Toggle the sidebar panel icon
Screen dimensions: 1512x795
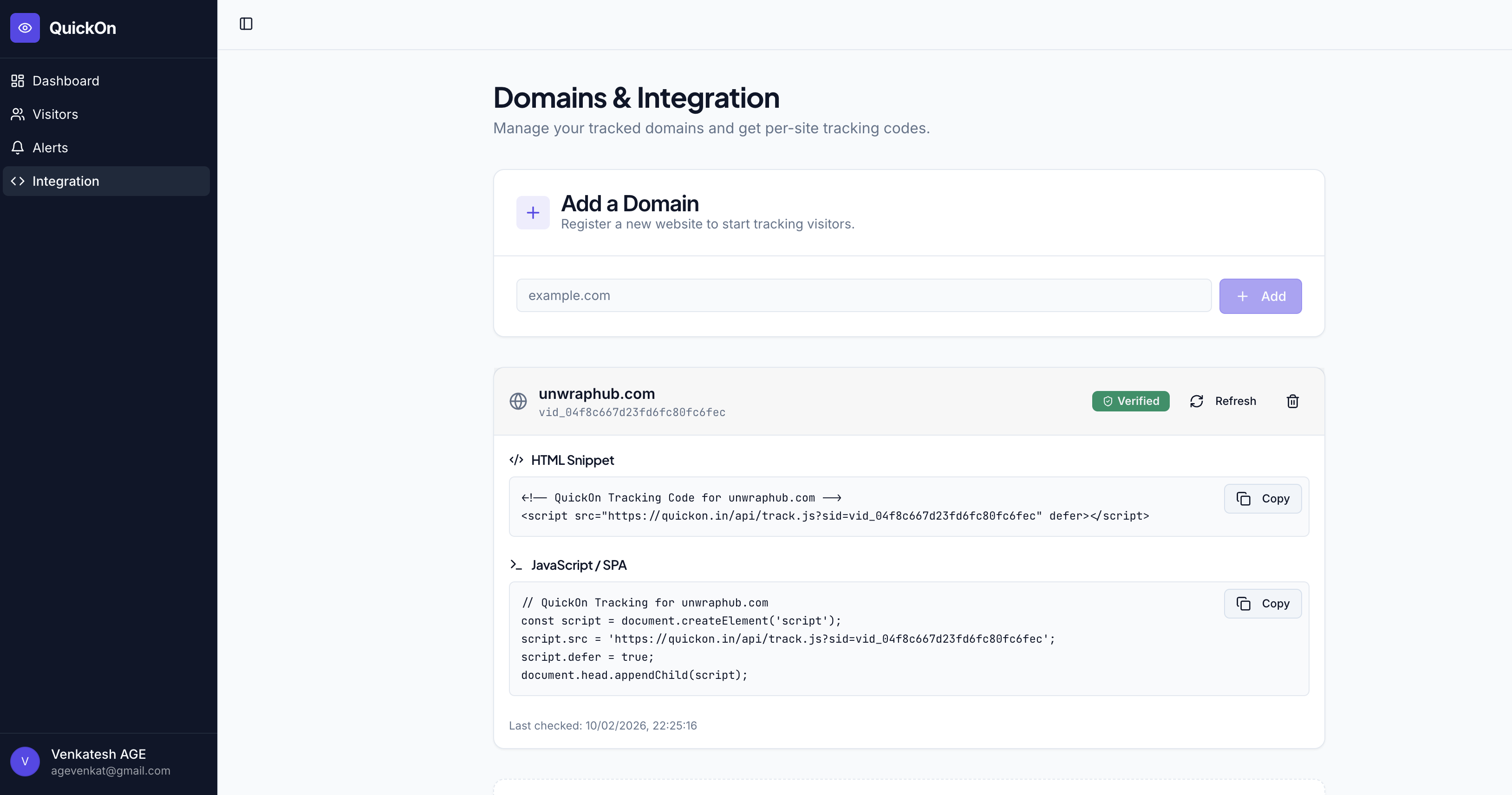pyautogui.click(x=246, y=24)
